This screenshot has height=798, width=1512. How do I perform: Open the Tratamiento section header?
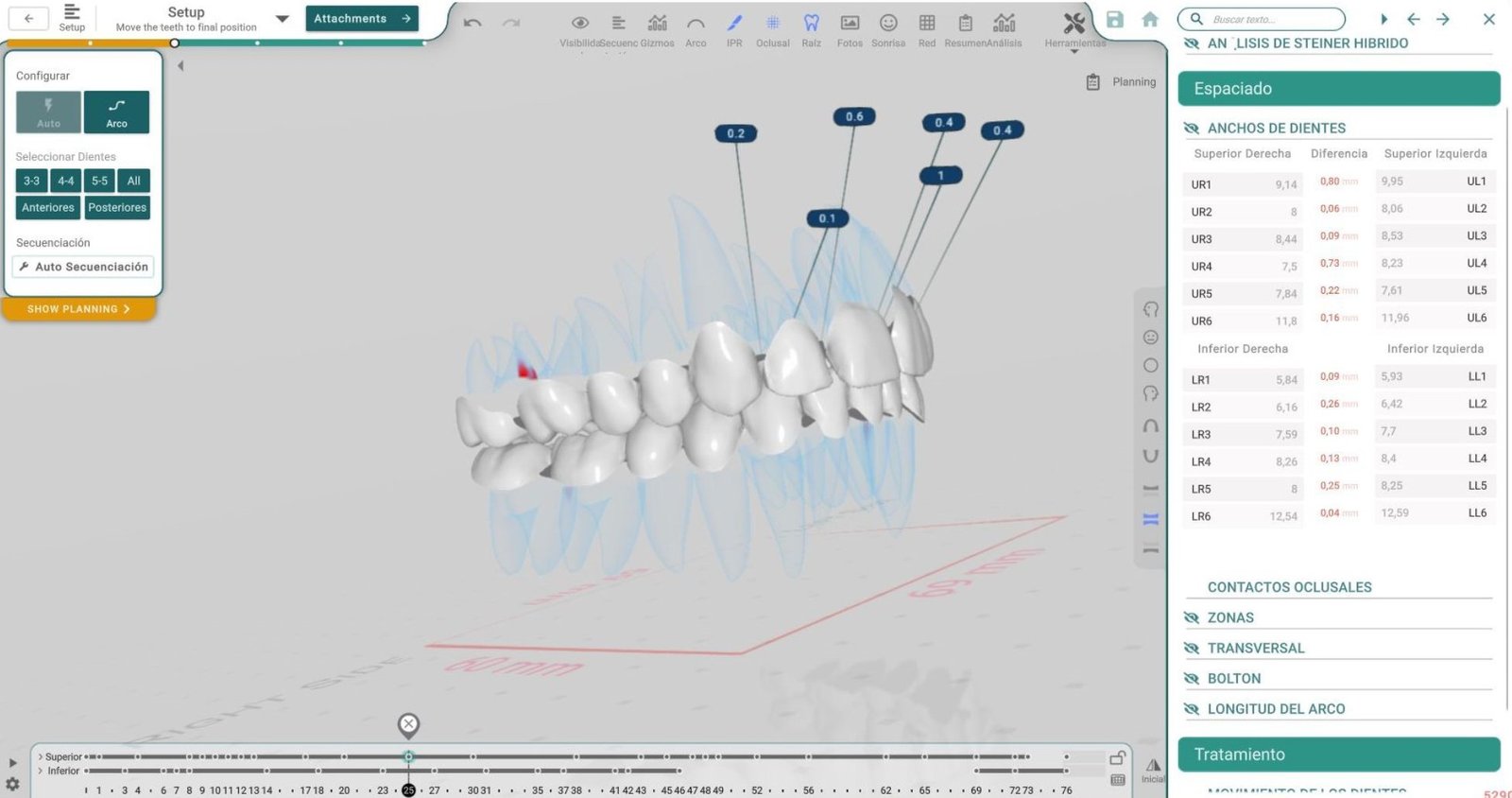point(1338,755)
